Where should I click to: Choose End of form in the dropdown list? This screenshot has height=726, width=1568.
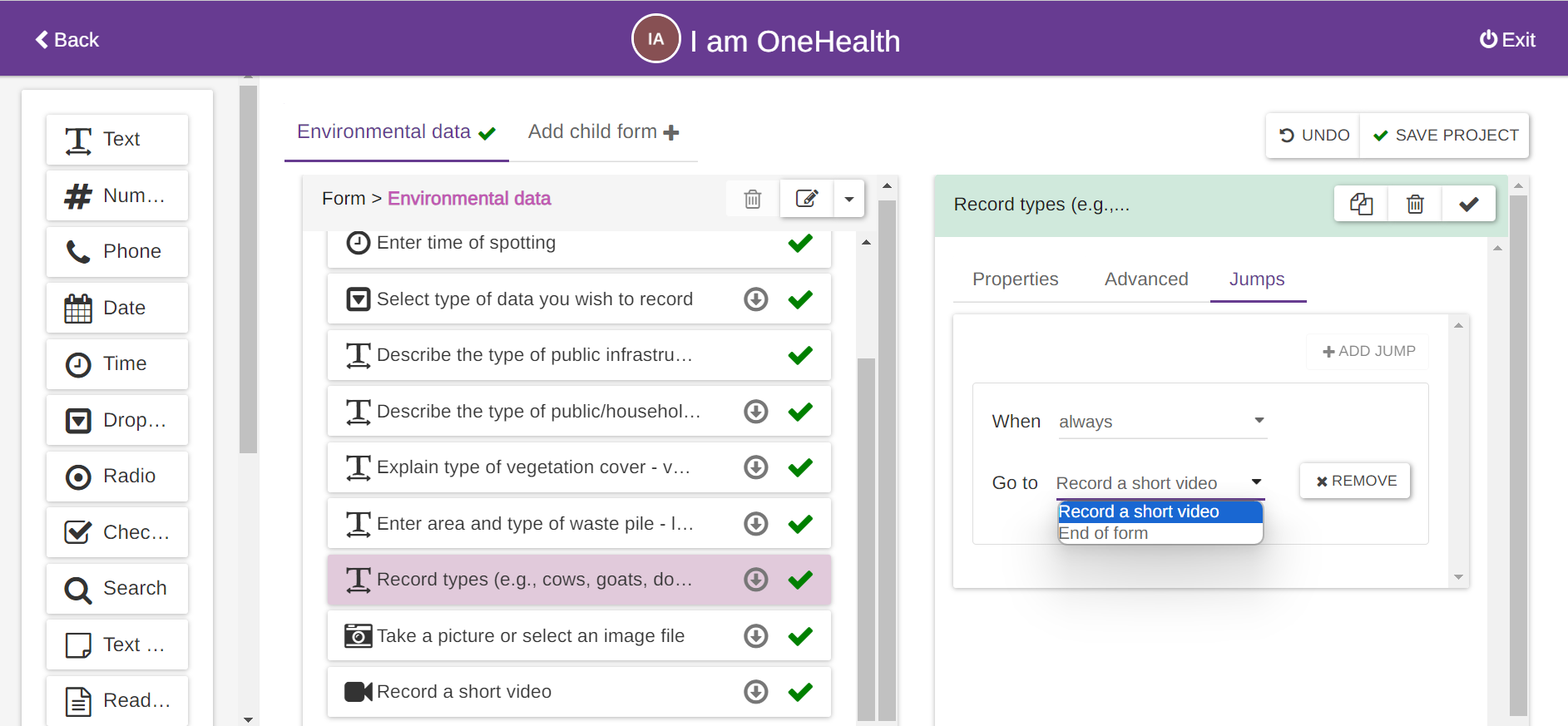click(1103, 534)
